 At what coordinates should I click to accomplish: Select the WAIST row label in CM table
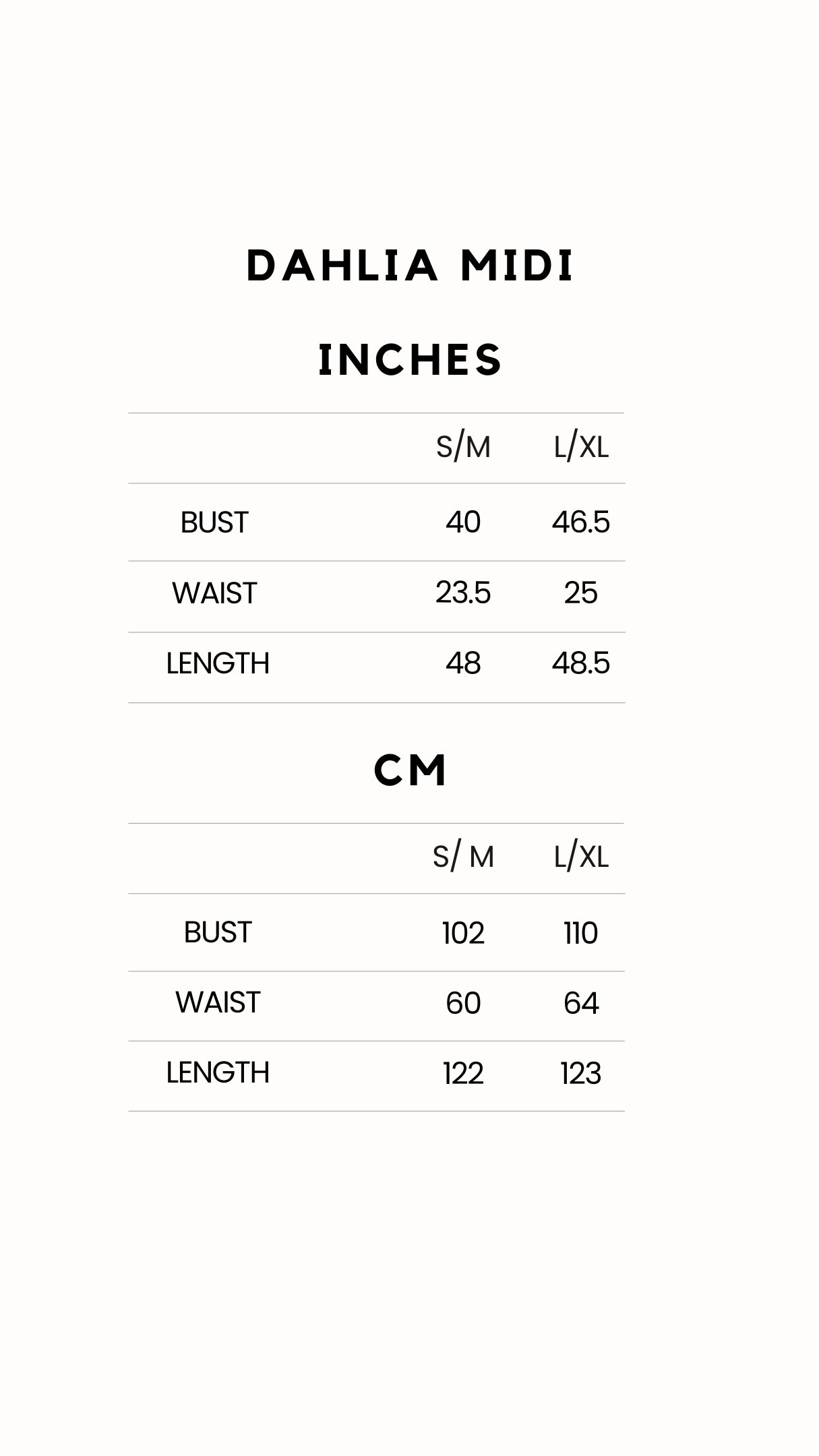[218, 1002]
